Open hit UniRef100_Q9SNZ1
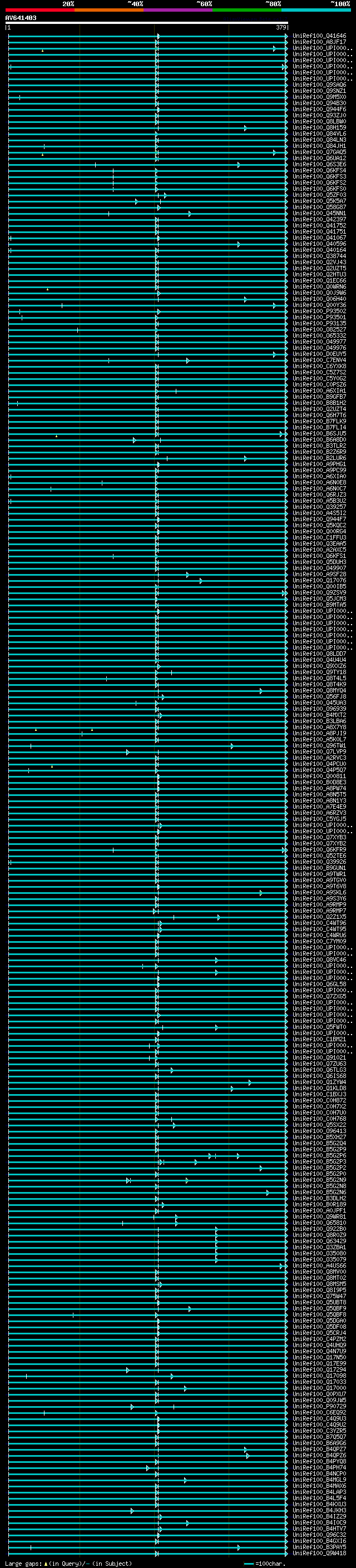The height and width of the screenshot is (1568, 356). point(319,91)
